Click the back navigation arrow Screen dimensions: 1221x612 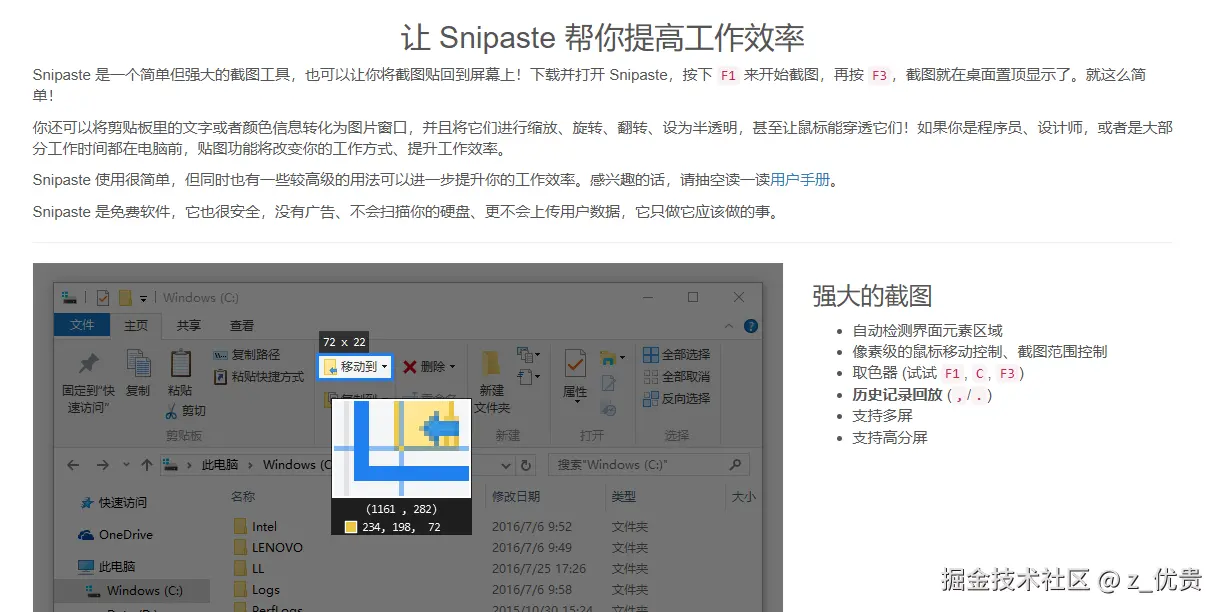[x=73, y=464]
